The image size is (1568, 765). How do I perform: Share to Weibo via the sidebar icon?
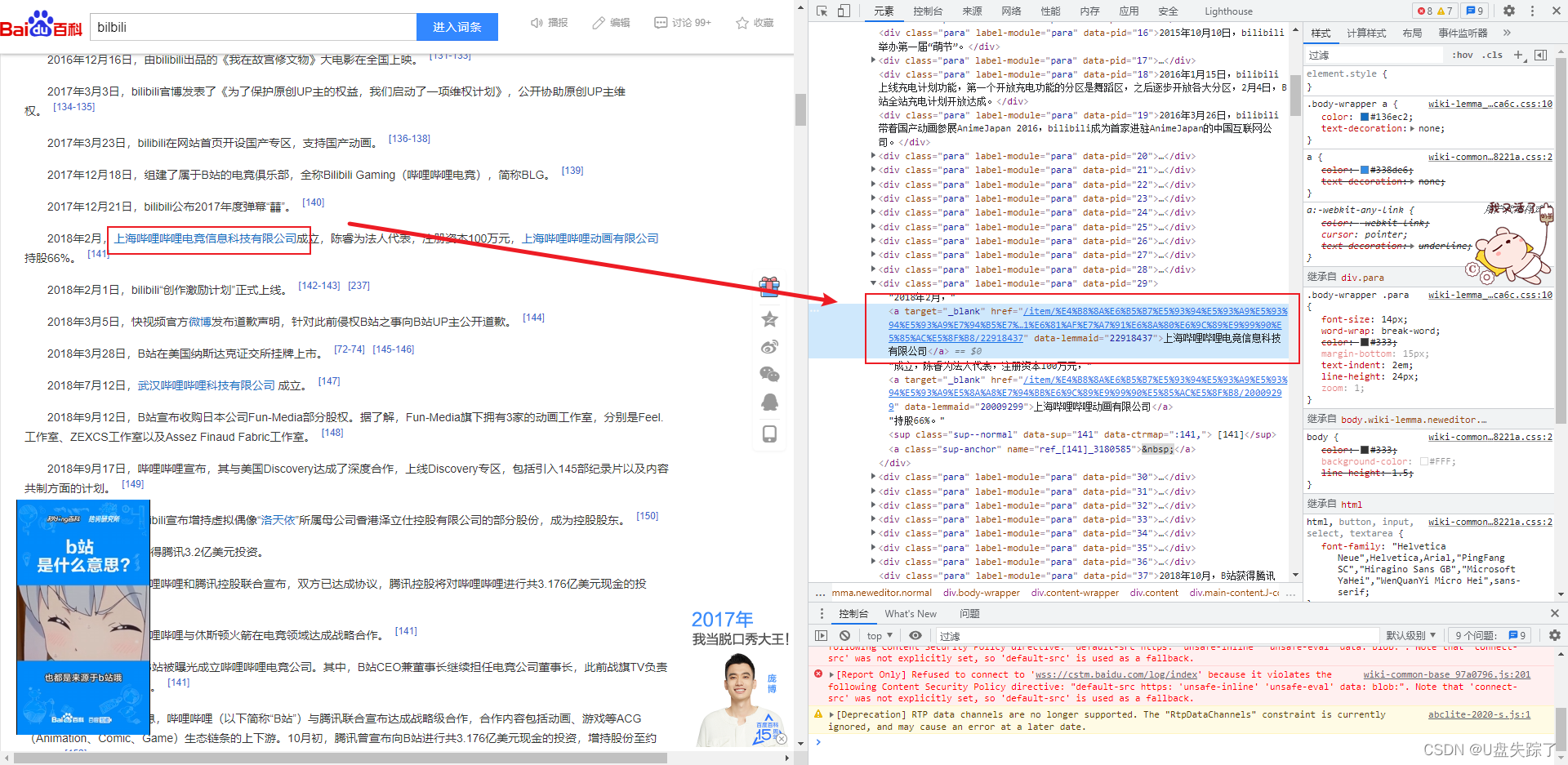pyautogui.click(x=769, y=347)
